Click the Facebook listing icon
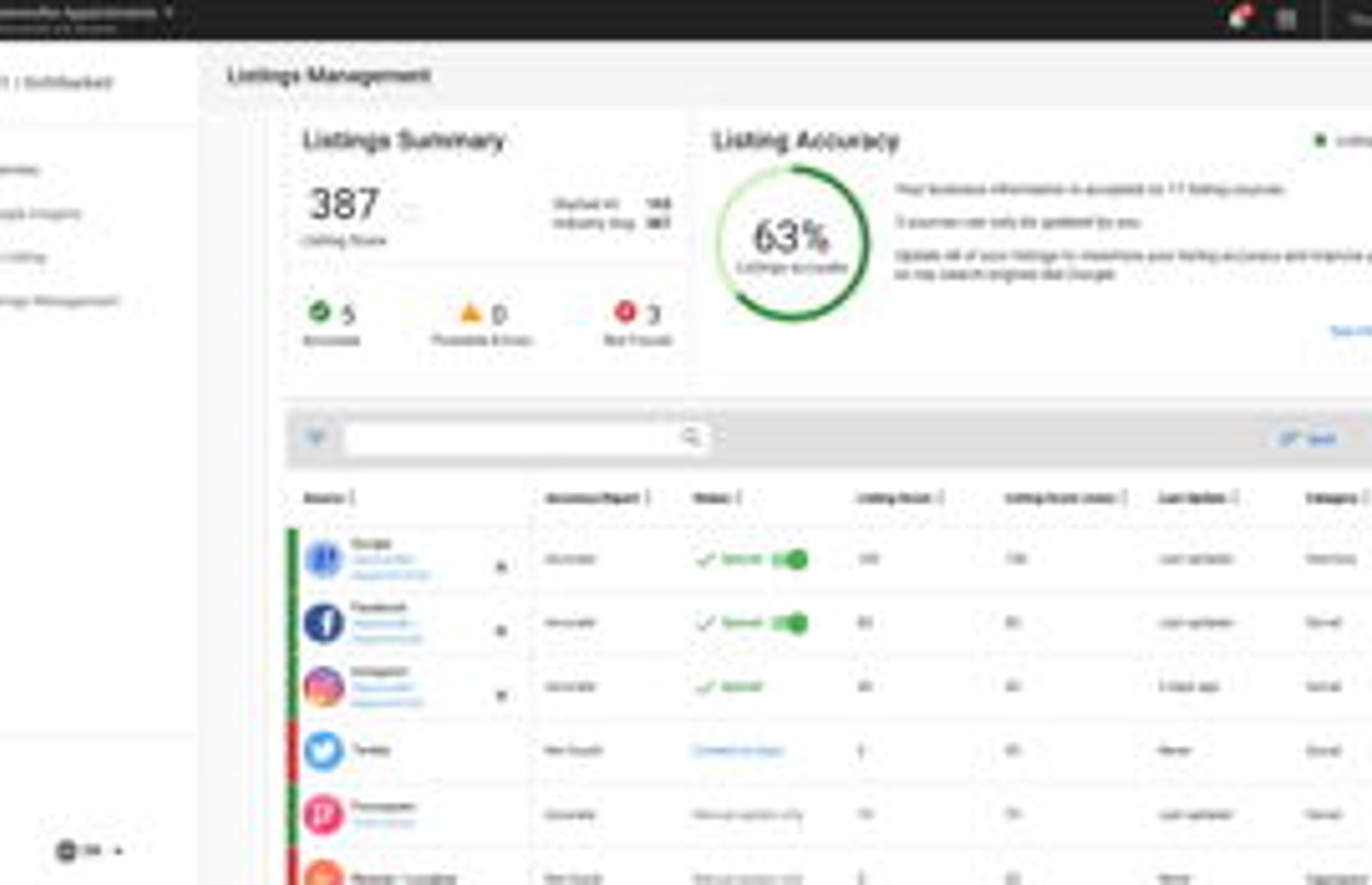Screen dimensions: 1372x885 pos(324,623)
